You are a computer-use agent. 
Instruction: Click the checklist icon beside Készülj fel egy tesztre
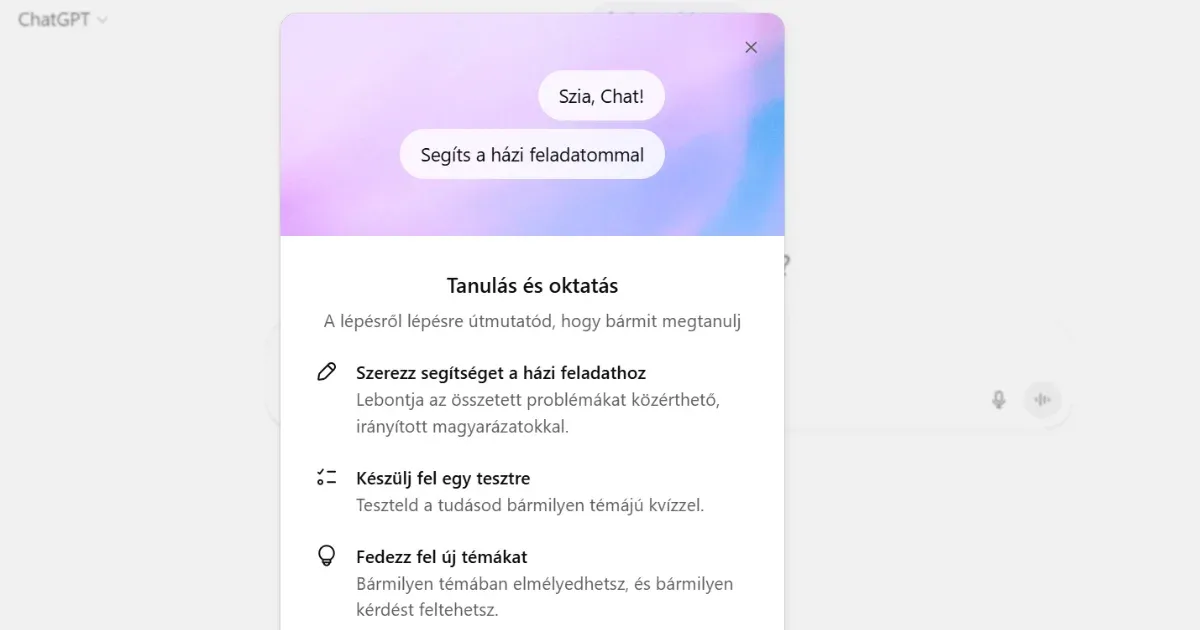(x=326, y=477)
